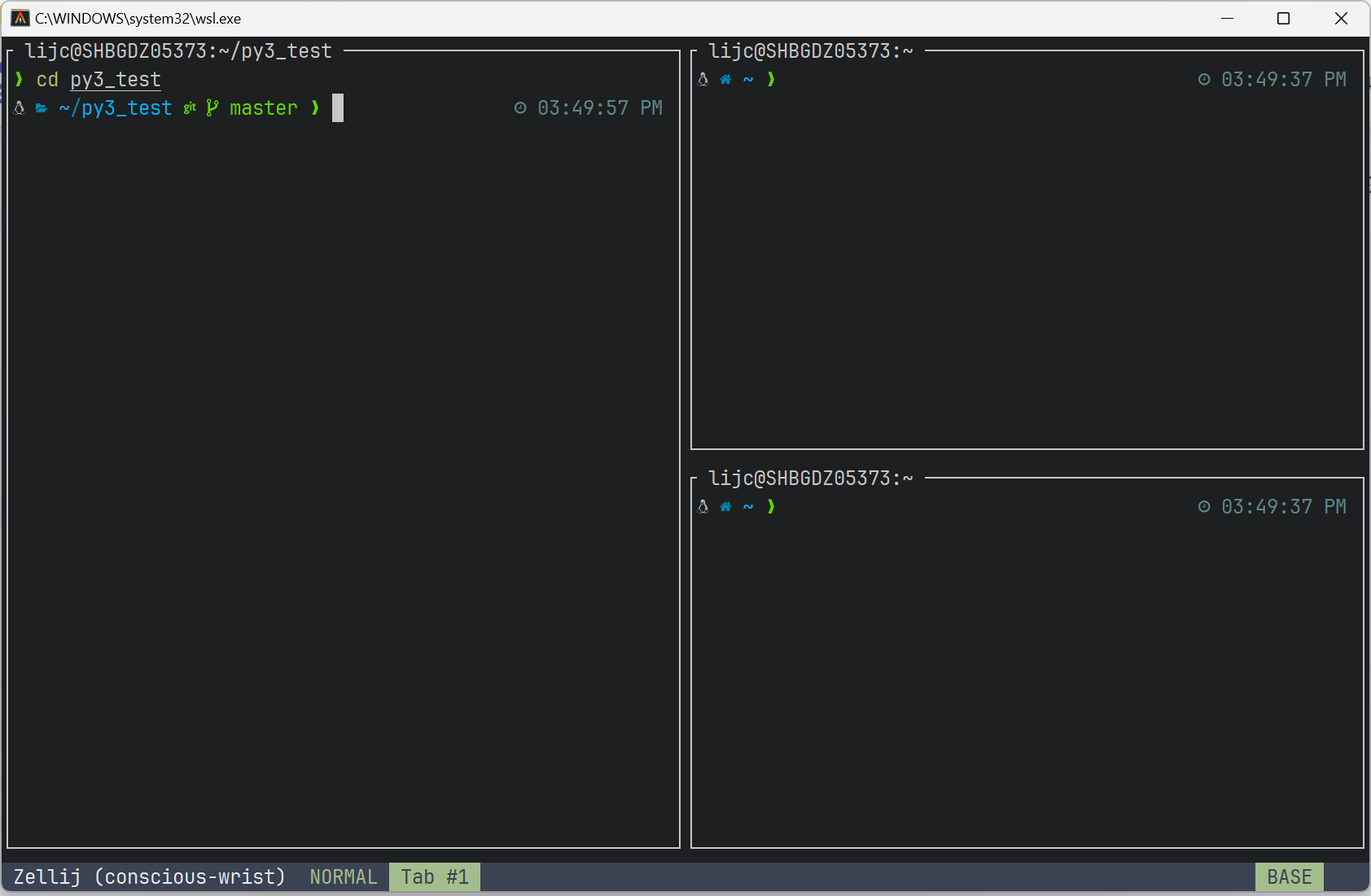Click the NORMAL mode indicator
This screenshot has height=896, width=1371.
coord(343,877)
